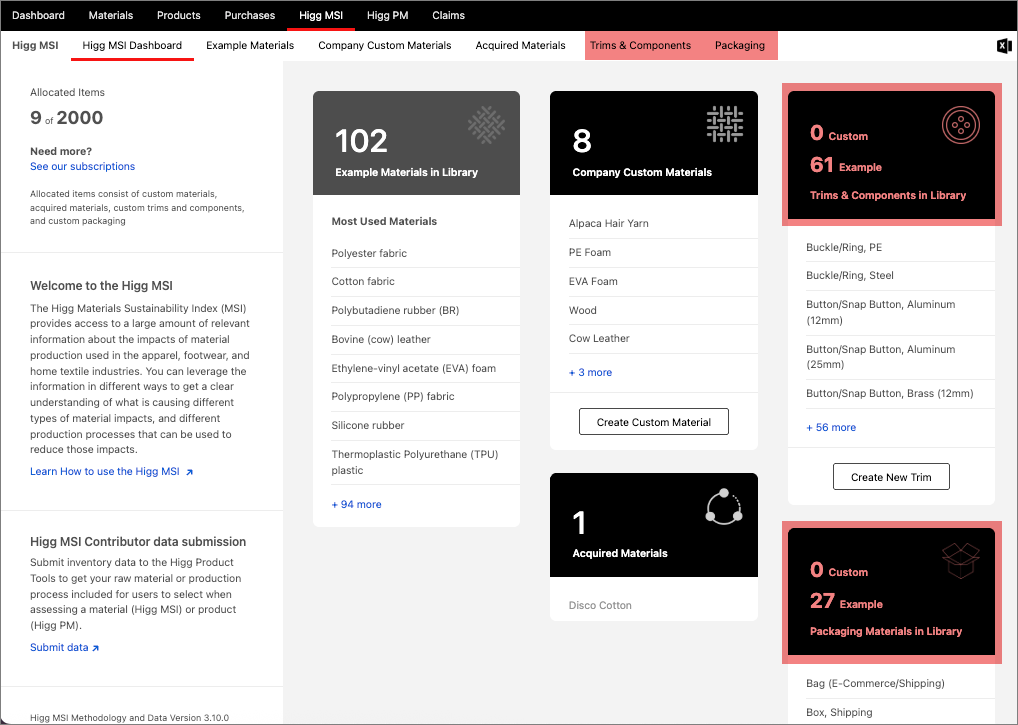
Task: Click the Create Custom Material button
Action: pyautogui.click(x=654, y=422)
